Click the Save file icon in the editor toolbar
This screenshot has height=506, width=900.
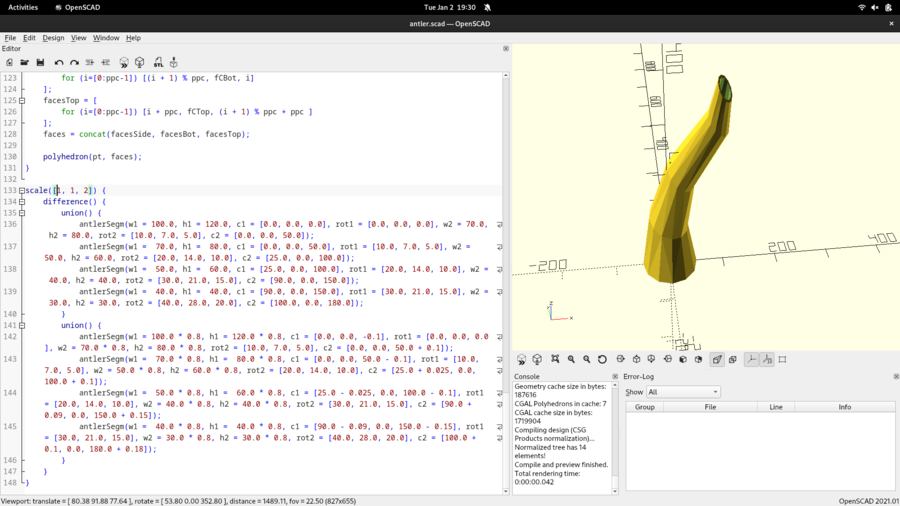pyautogui.click(x=40, y=62)
